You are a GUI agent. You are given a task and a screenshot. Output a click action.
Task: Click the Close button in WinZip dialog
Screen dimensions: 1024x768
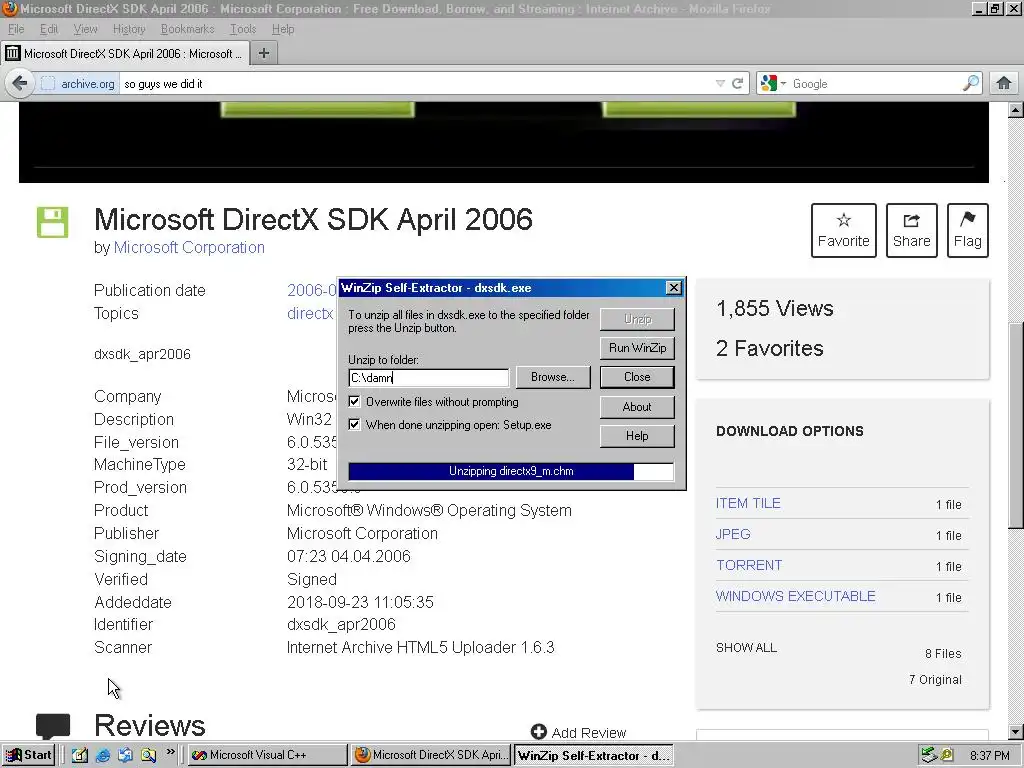pos(637,377)
